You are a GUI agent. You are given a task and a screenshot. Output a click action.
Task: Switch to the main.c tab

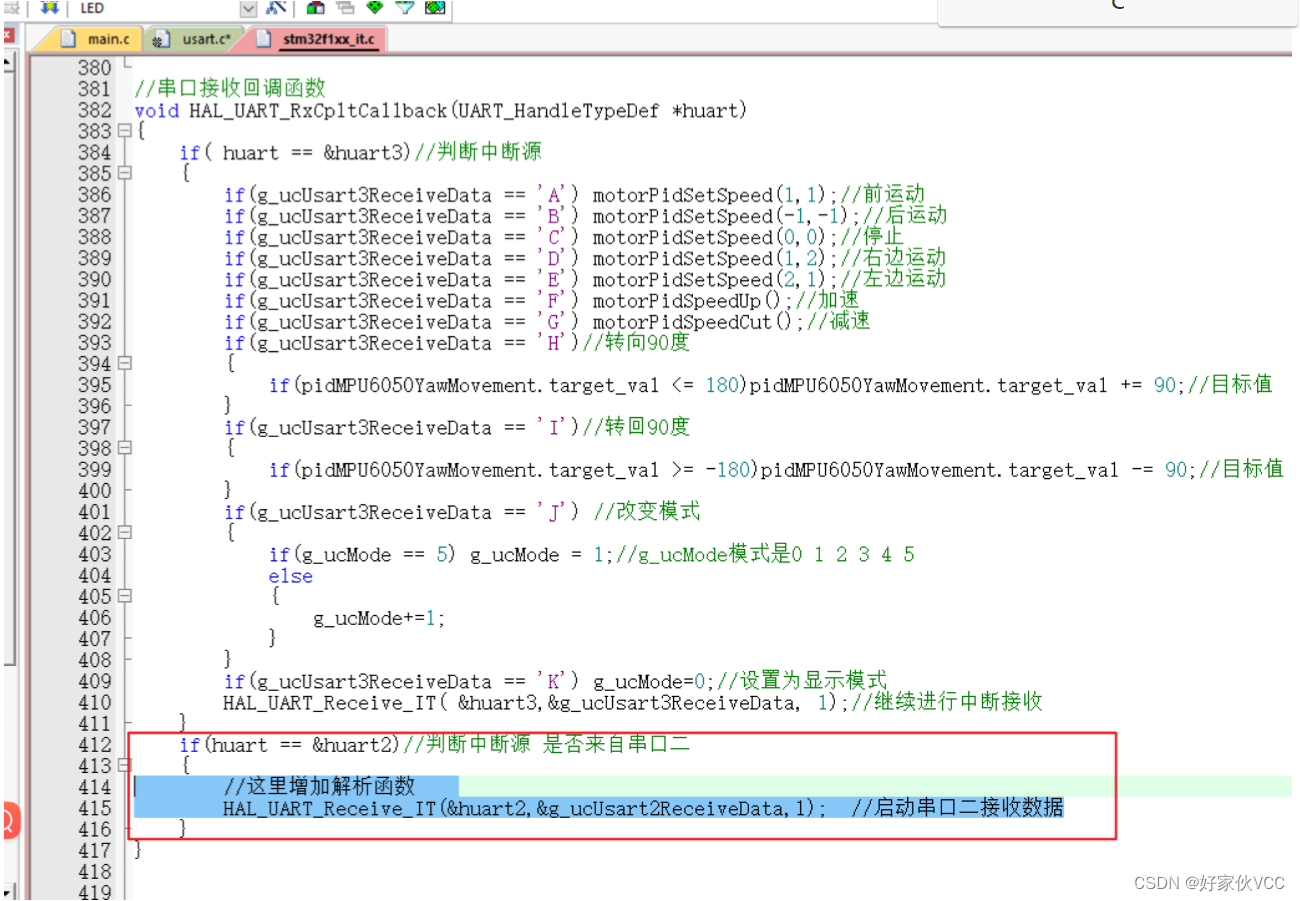[97, 39]
